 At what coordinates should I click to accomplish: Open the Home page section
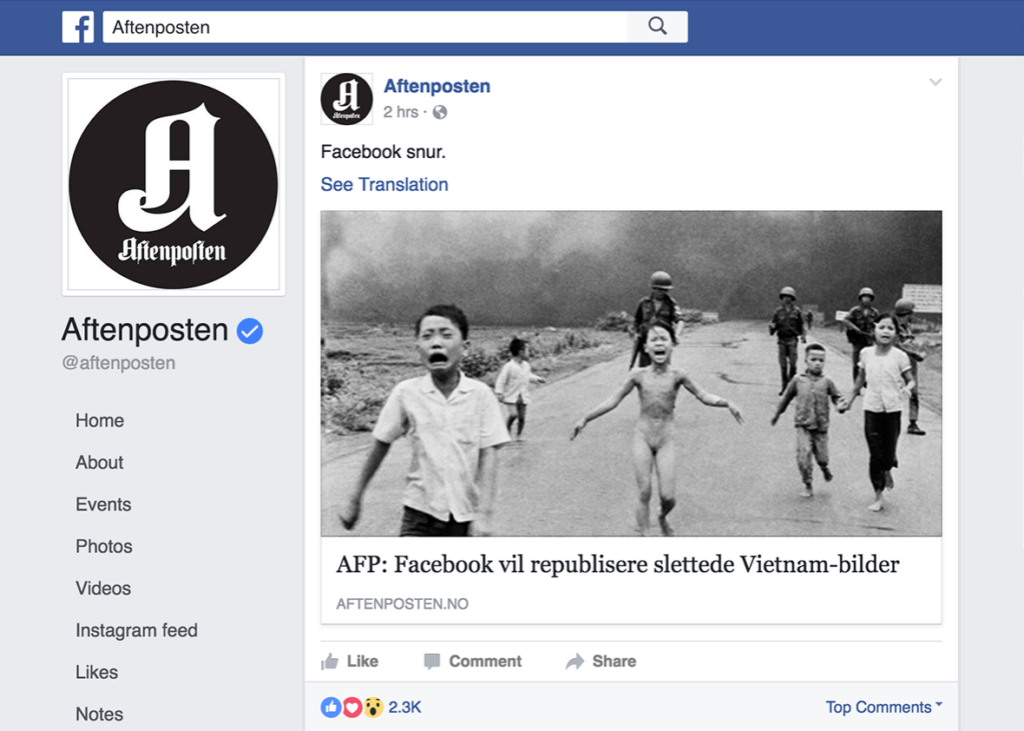[99, 420]
